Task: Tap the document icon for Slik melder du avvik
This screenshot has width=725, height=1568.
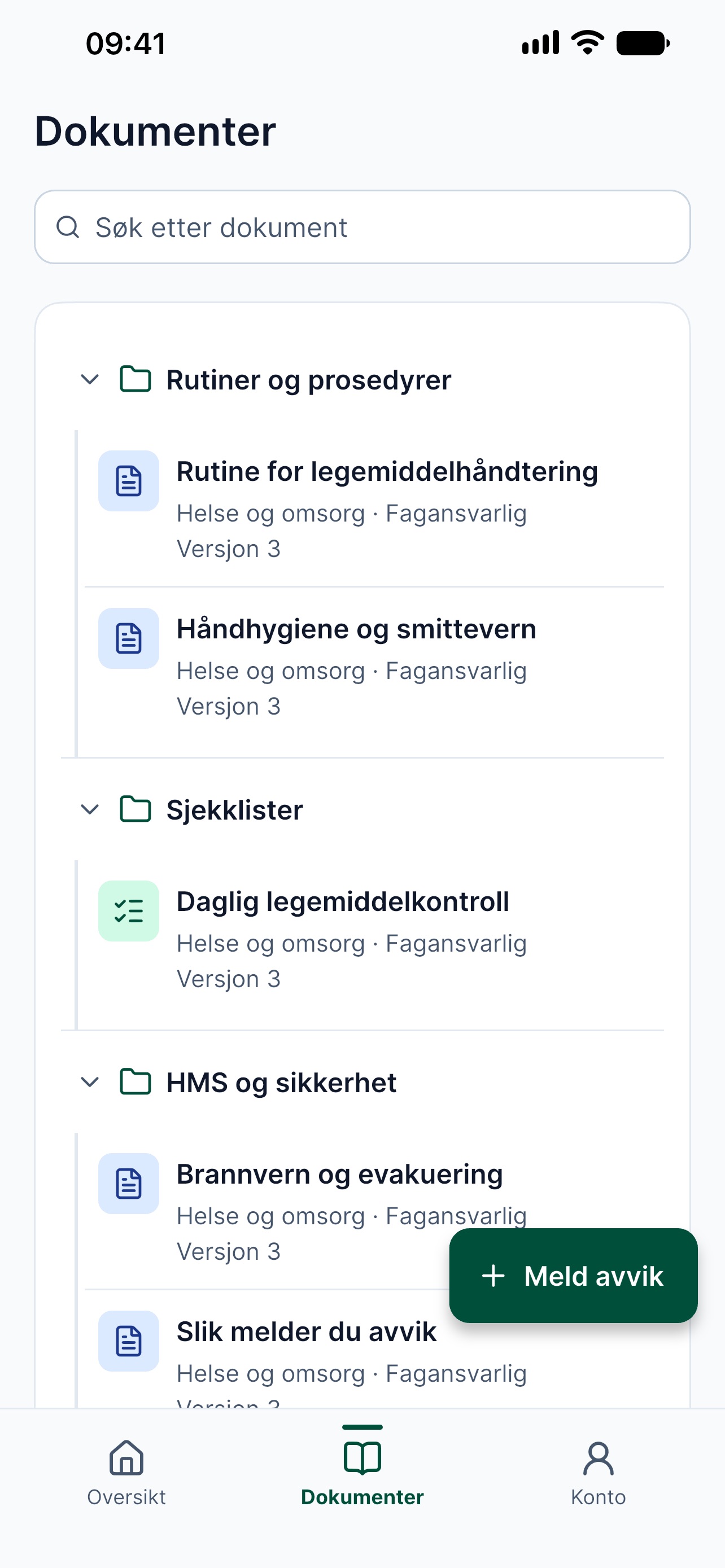Action: coord(128,1342)
